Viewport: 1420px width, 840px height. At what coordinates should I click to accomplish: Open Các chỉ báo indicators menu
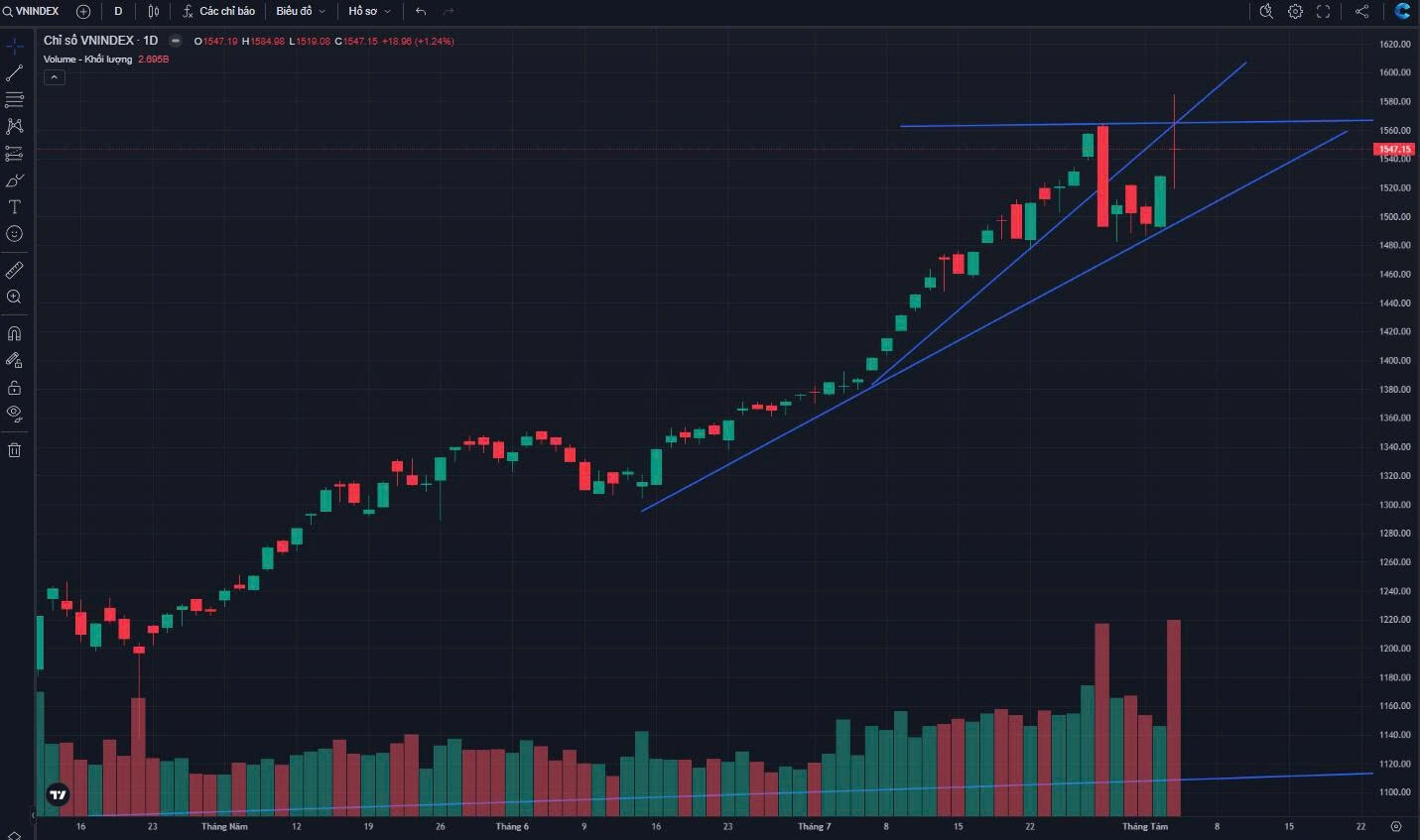tap(218, 11)
